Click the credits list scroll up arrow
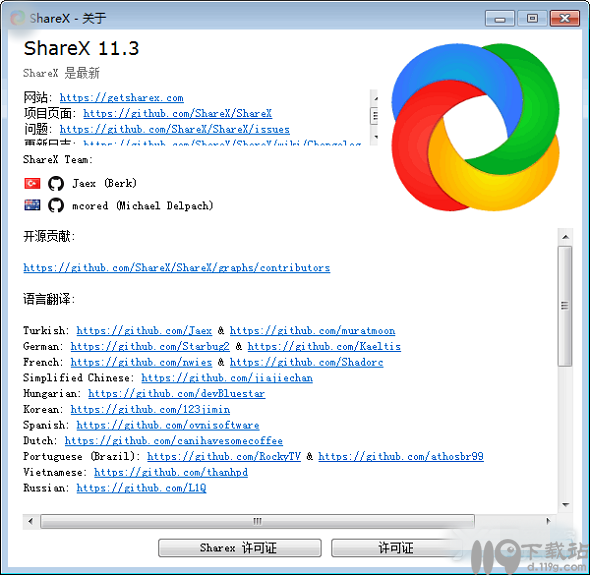 click(565, 237)
